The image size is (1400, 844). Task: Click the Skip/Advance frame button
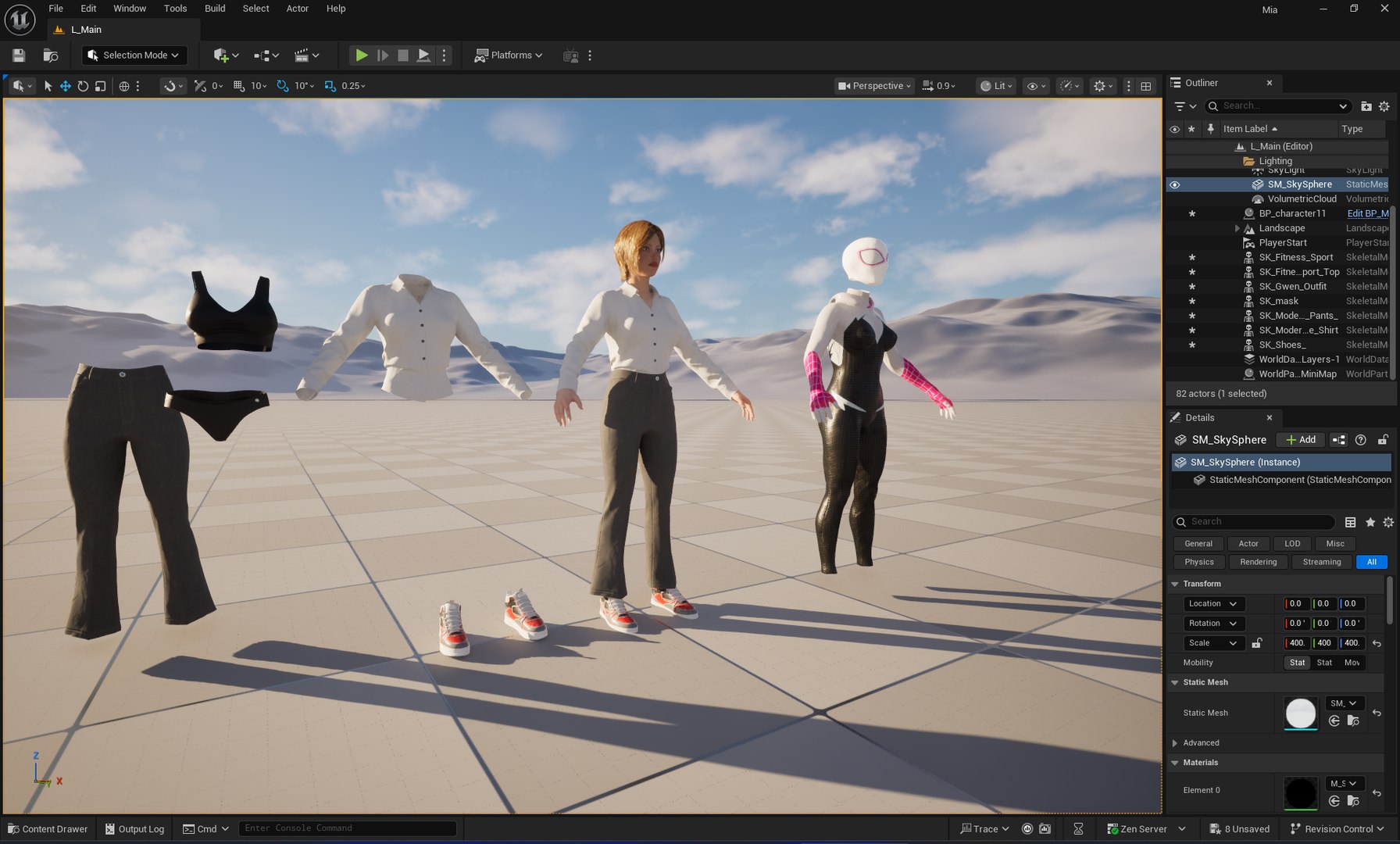click(383, 55)
